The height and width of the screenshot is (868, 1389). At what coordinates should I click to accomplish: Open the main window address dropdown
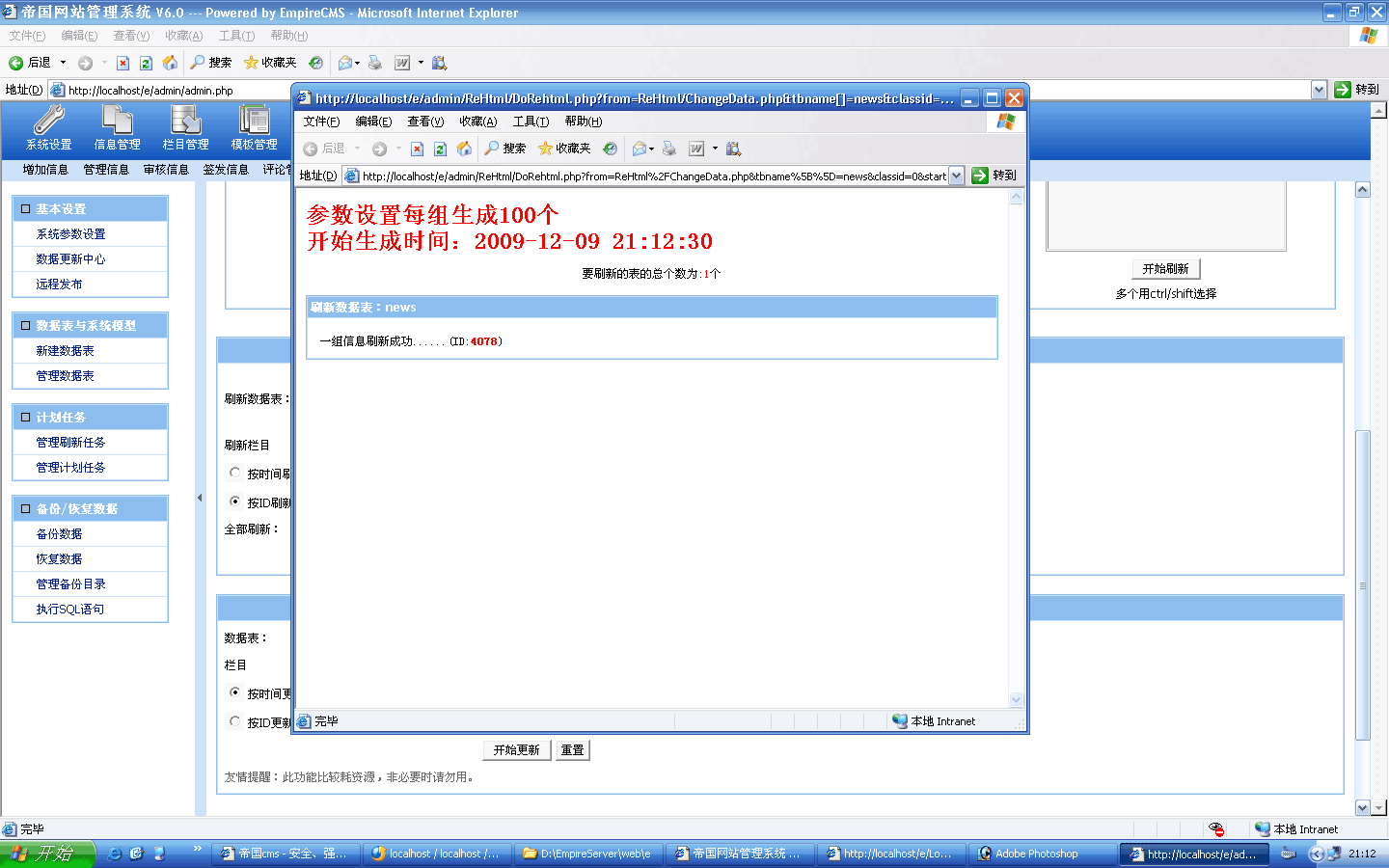1319,90
